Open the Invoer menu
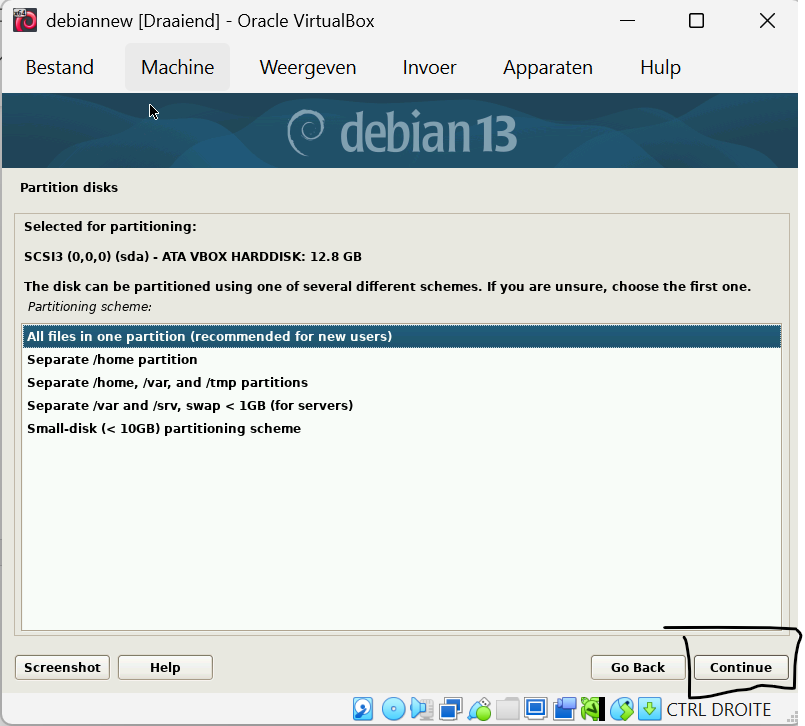The image size is (805, 726). tap(429, 67)
